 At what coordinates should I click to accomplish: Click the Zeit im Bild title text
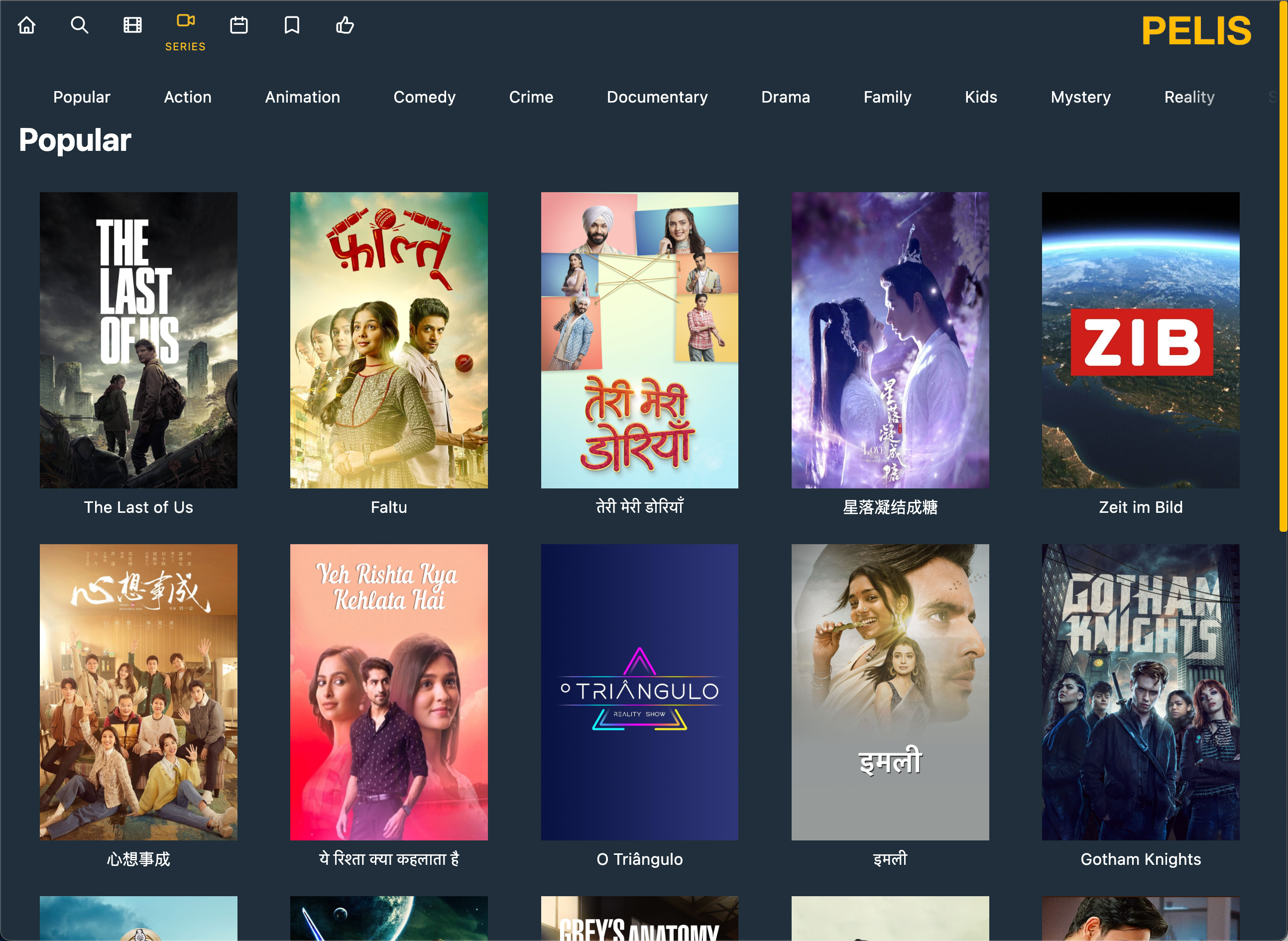point(1141,507)
